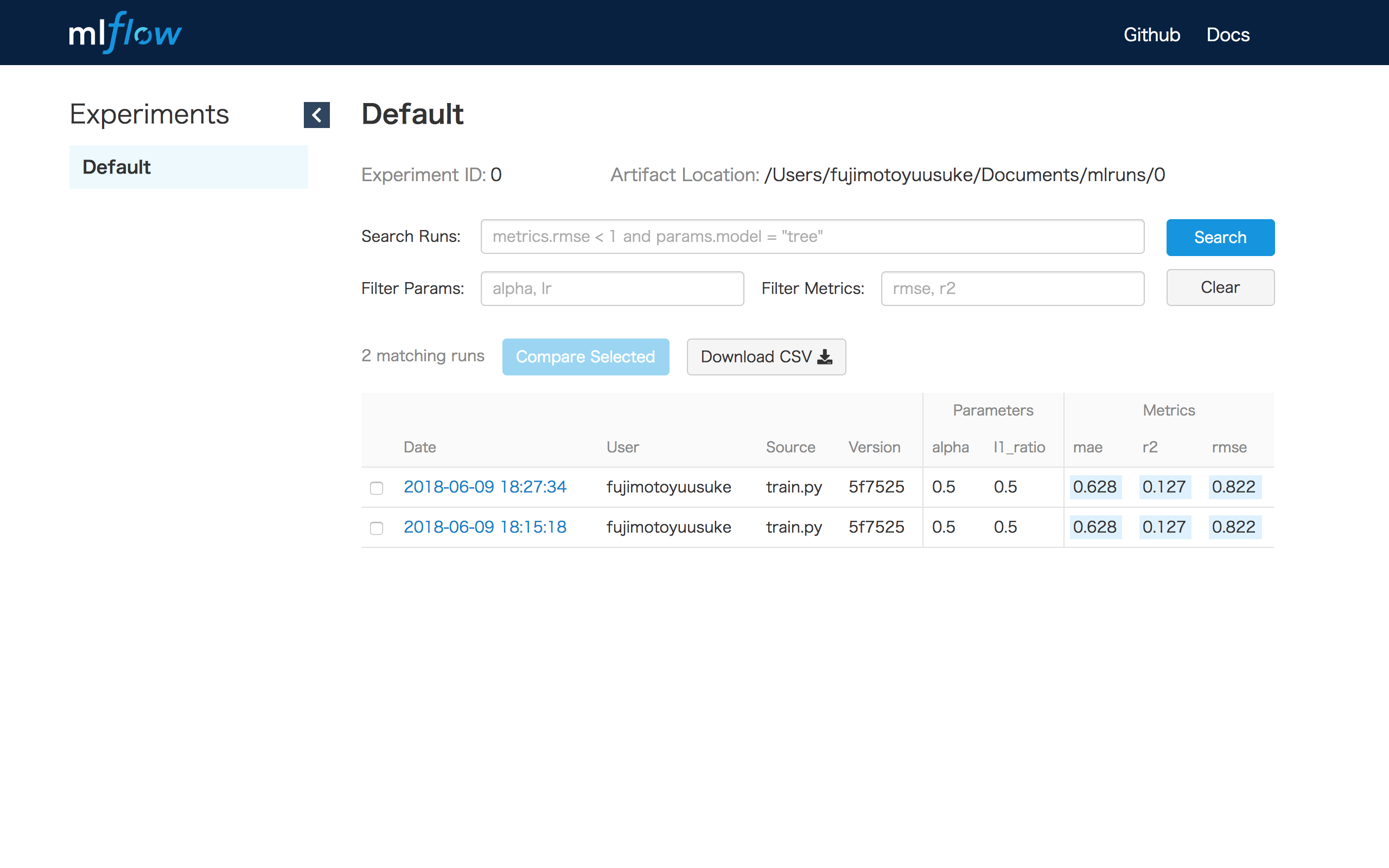Click the download icon on Download CSV button
1389x868 pixels.
click(826, 356)
